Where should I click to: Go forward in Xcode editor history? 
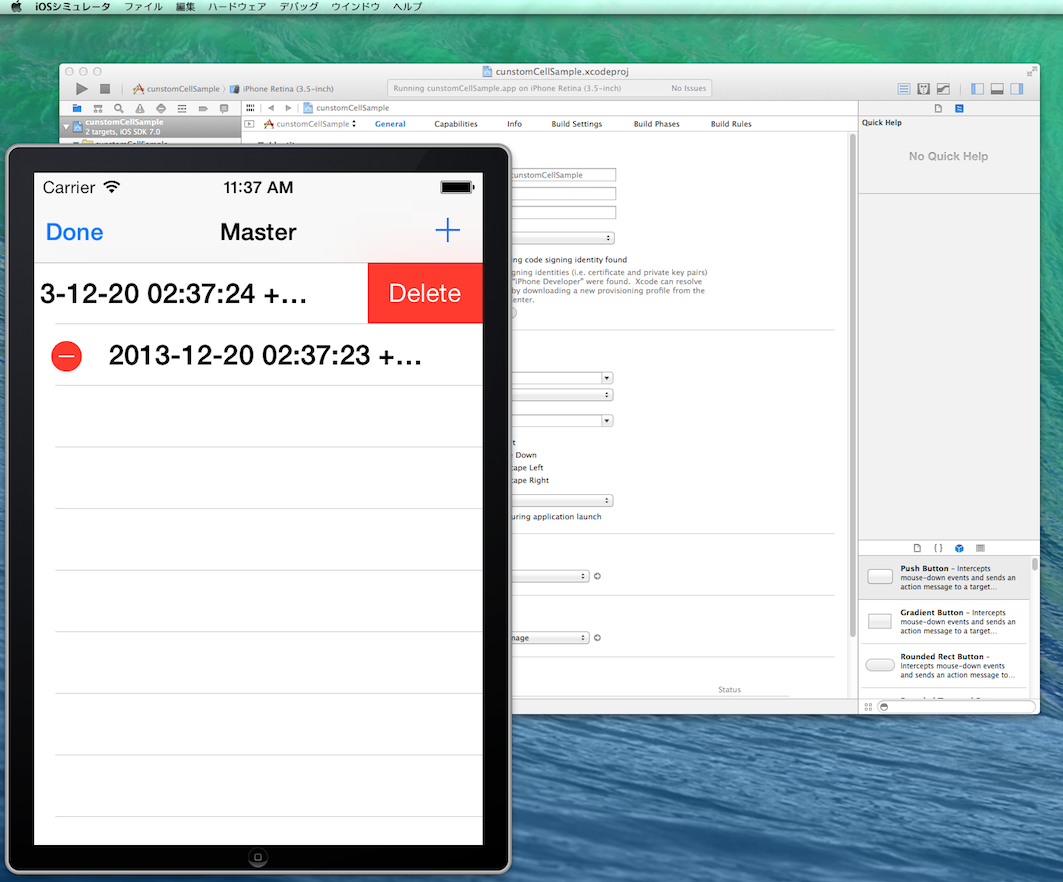[x=288, y=108]
